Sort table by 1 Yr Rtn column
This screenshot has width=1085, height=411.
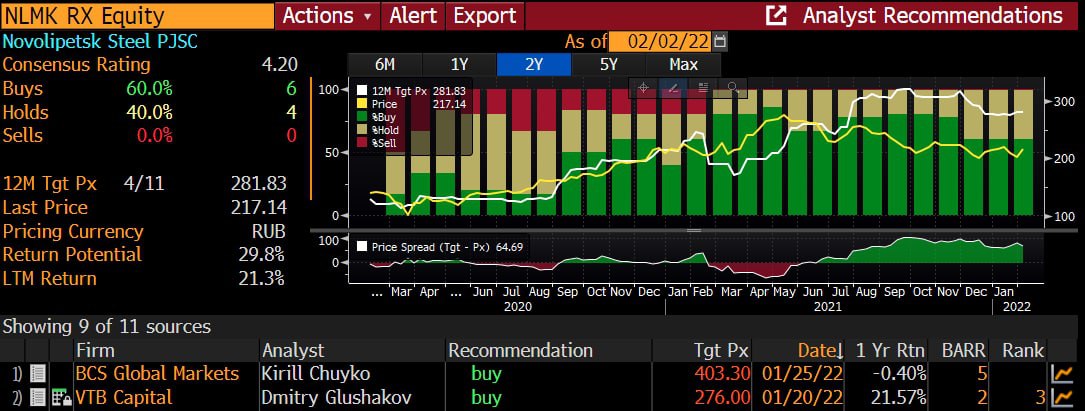coord(892,350)
